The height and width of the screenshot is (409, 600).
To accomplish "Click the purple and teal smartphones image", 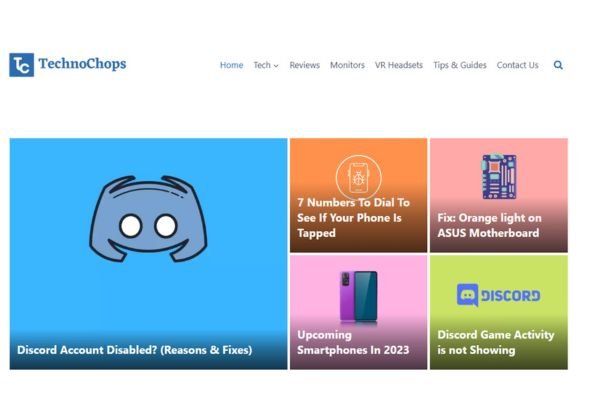I will tap(359, 296).
